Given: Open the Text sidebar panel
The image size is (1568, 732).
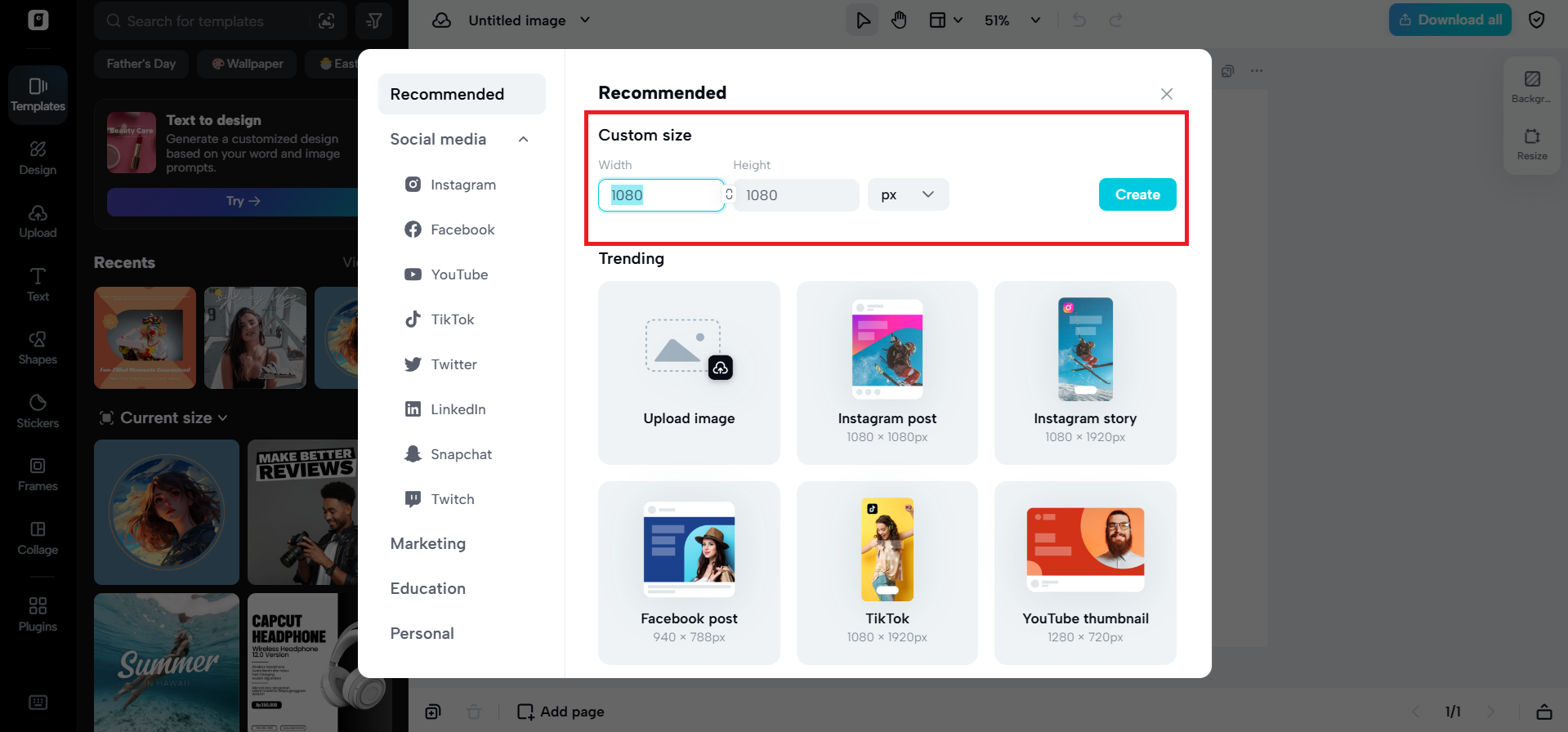Looking at the screenshot, I should coord(38,285).
